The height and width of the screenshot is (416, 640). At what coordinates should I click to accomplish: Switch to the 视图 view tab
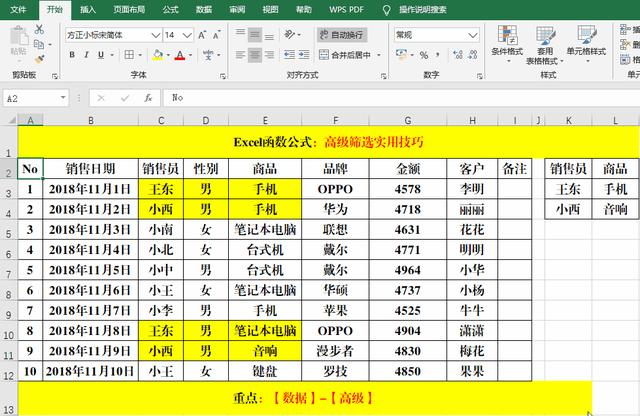(270, 9)
